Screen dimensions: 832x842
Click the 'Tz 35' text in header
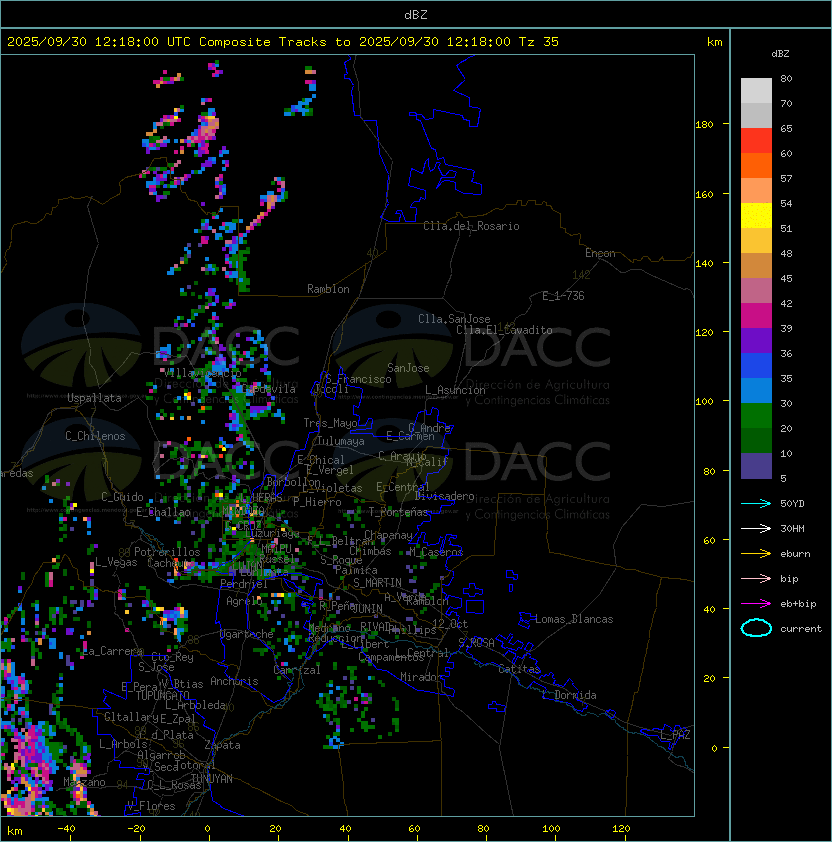(x=539, y=41)
